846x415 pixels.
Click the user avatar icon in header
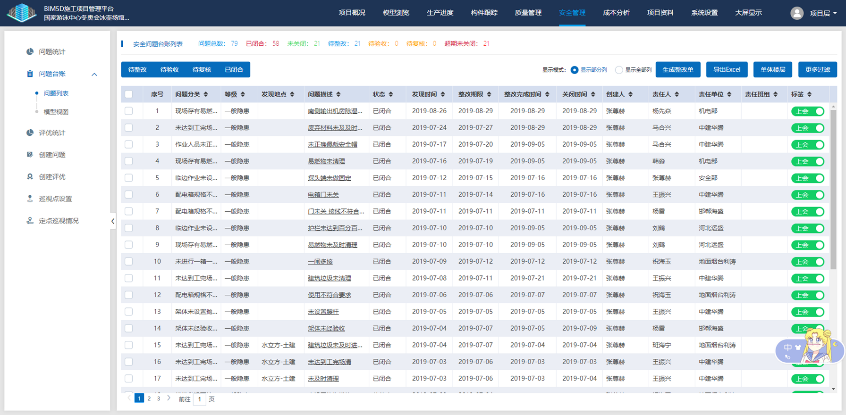pyautogui.click(x=797, y=13)
